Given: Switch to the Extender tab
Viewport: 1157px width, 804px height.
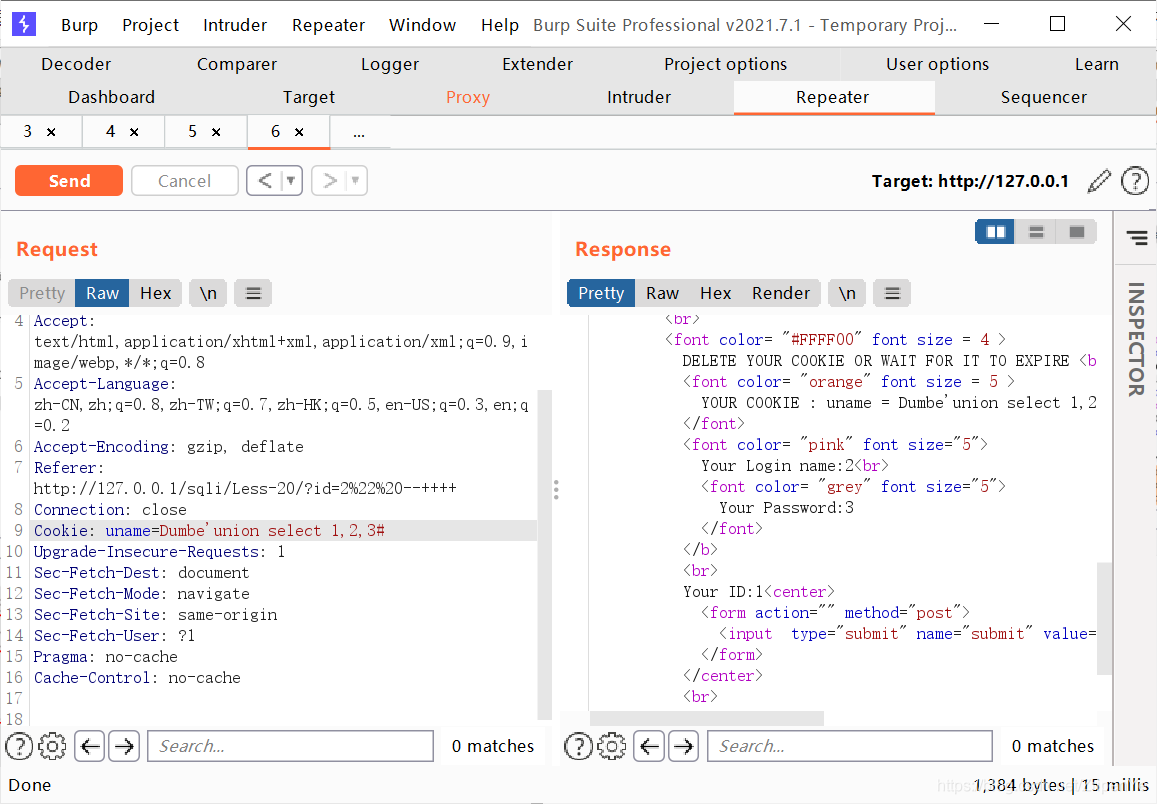Looking at the screenshot, I should (x=537, y=64).
